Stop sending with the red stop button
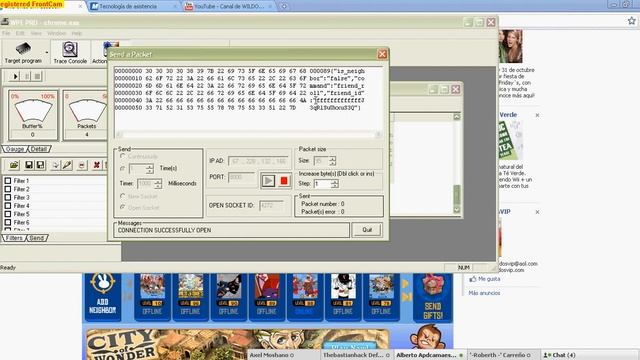The width and height of the screenshot is (640, 360). click(x=284, y=180)
